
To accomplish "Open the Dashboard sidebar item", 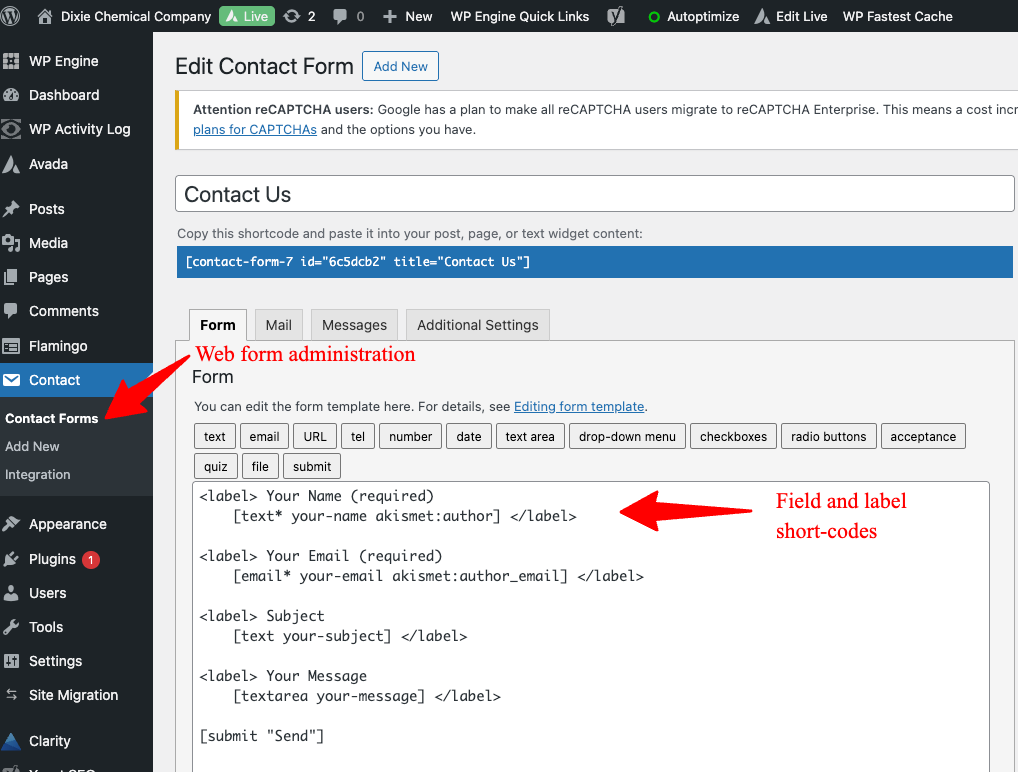I will click(x=64, y=95).
